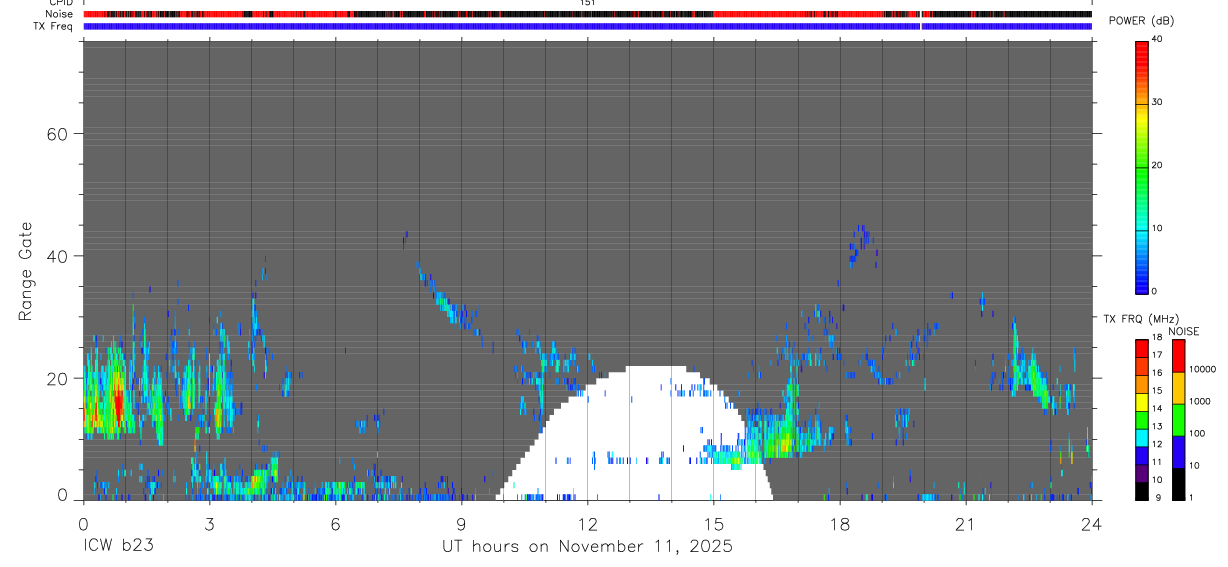This screenshot has width=1228, height=567.
Task: Click the 'POWER (dB)' legend title
Action: (x=1141, y=21)
